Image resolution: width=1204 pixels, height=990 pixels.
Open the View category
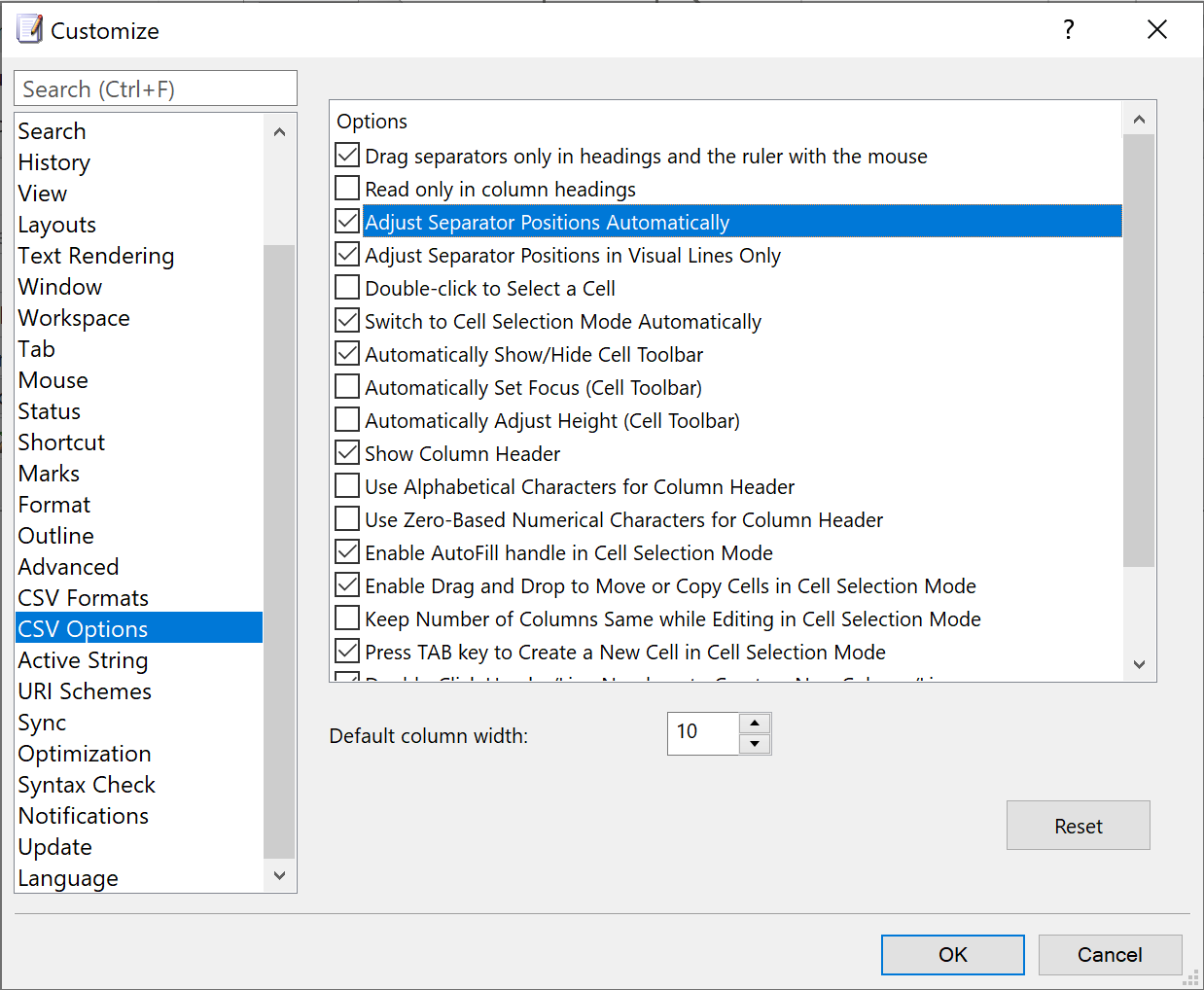139,193
